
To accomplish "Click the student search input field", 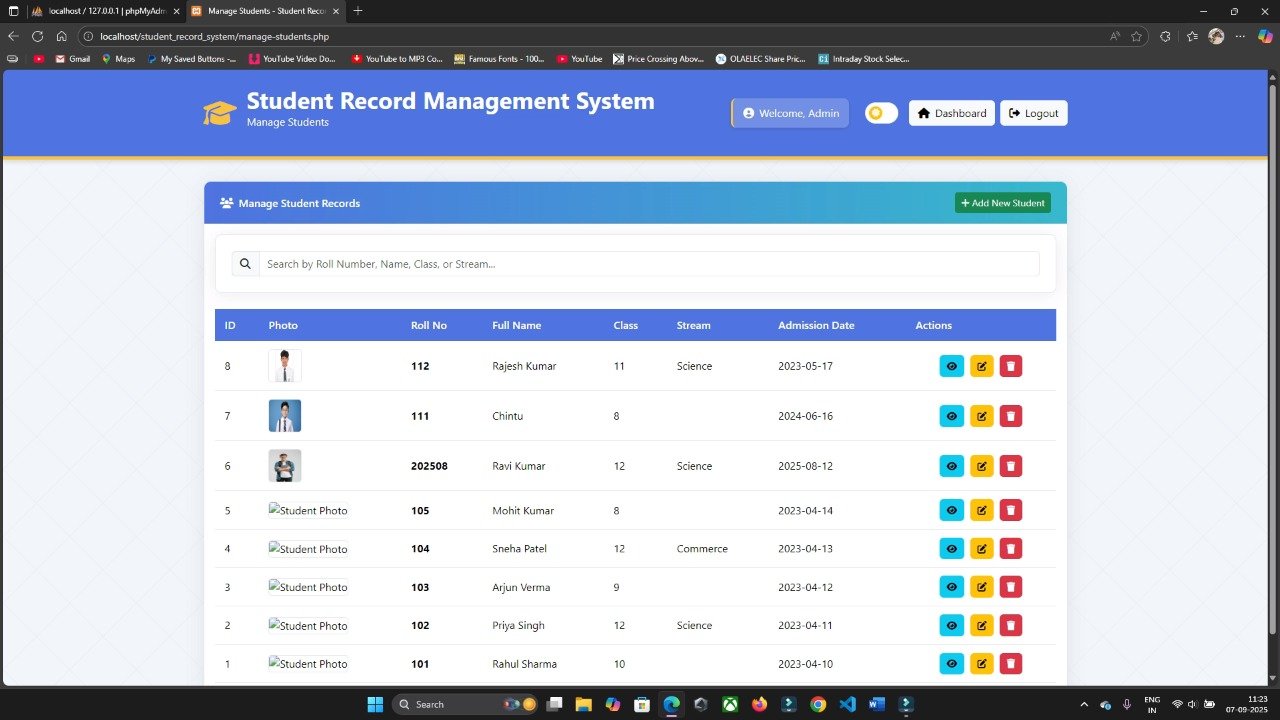I will (648, 264).
